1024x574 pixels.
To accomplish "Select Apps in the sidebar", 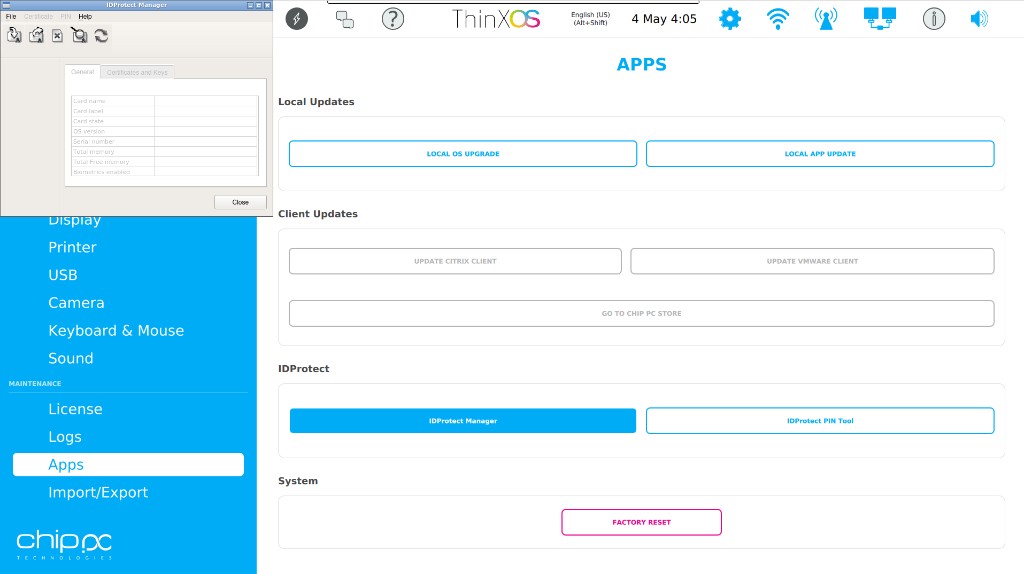I will coord(128,464).
